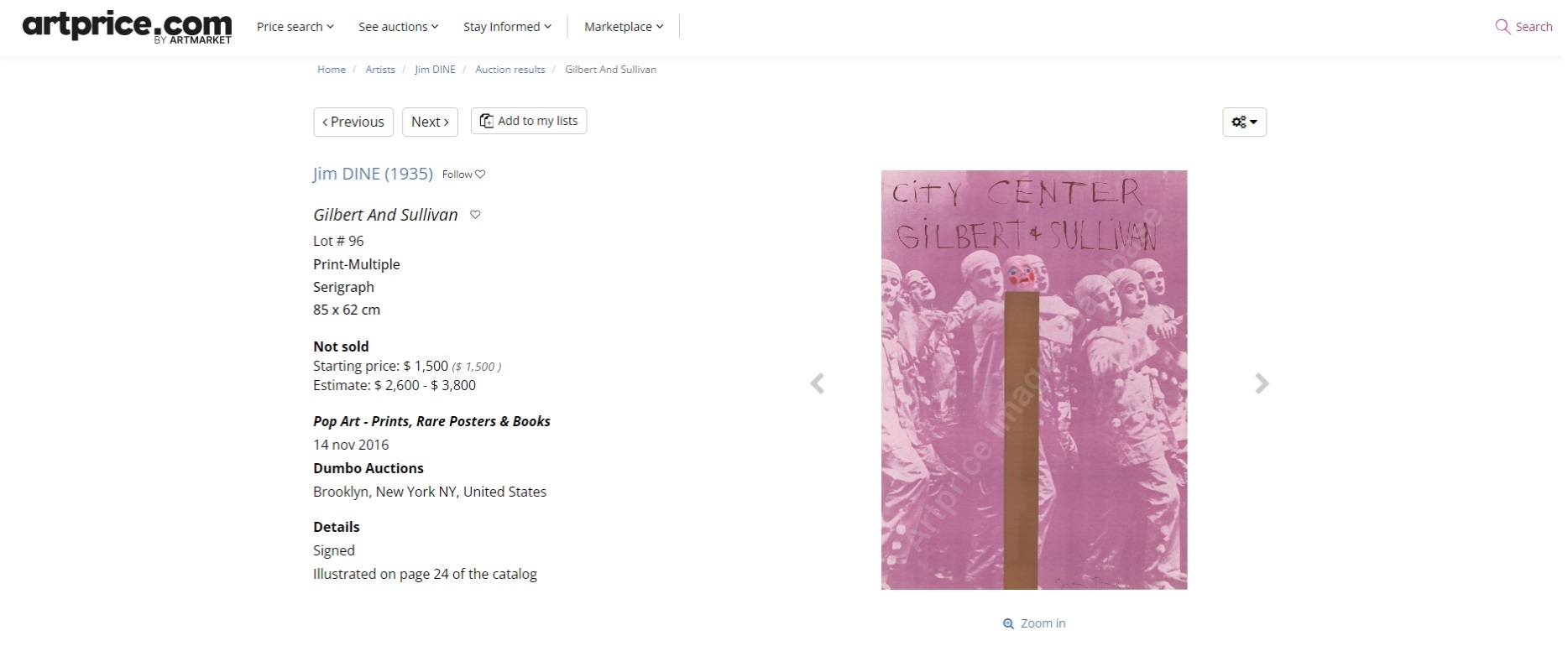Open the Jim DINE breadcrumb link
1568x646 pixels.
tap(435, 70)
